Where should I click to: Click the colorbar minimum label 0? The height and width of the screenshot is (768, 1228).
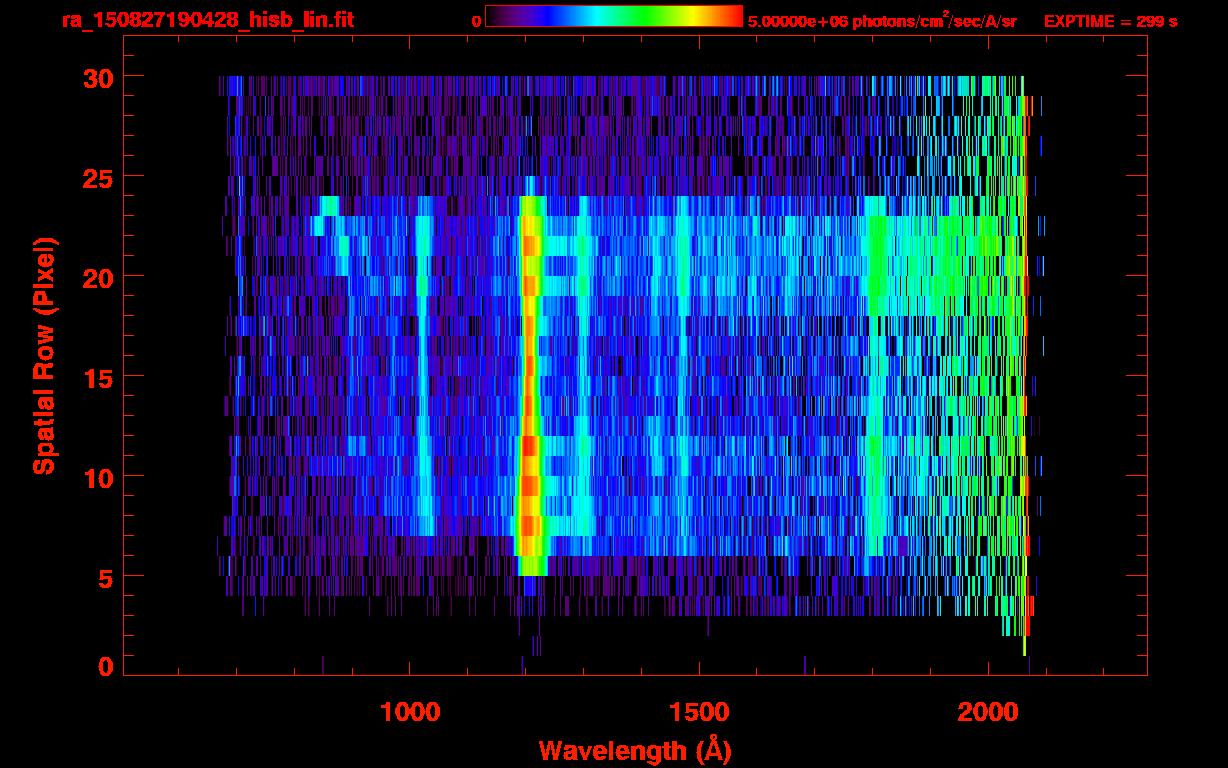pyautogui.click(x=477, y=21)
